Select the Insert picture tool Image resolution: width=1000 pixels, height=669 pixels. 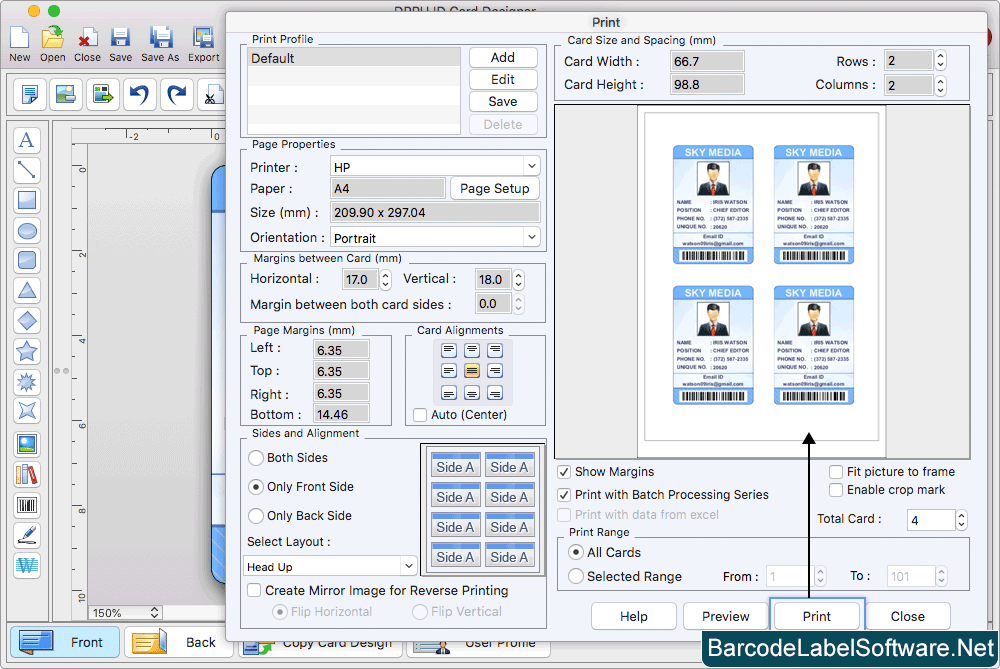27,444
